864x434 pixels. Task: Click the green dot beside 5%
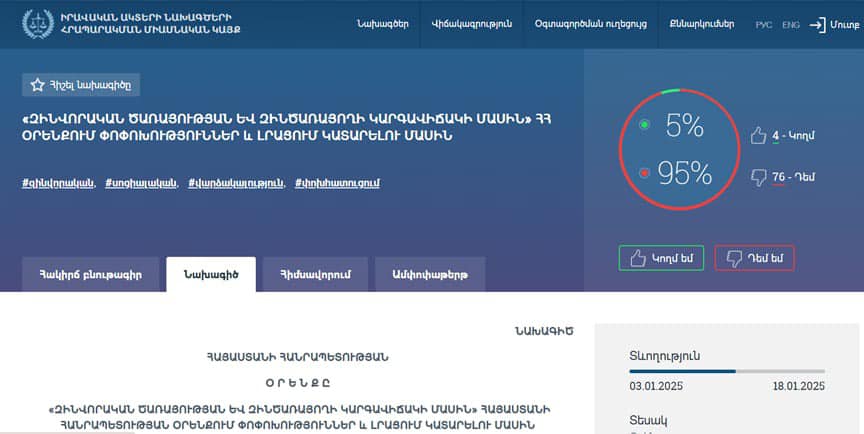coord(644,125)
